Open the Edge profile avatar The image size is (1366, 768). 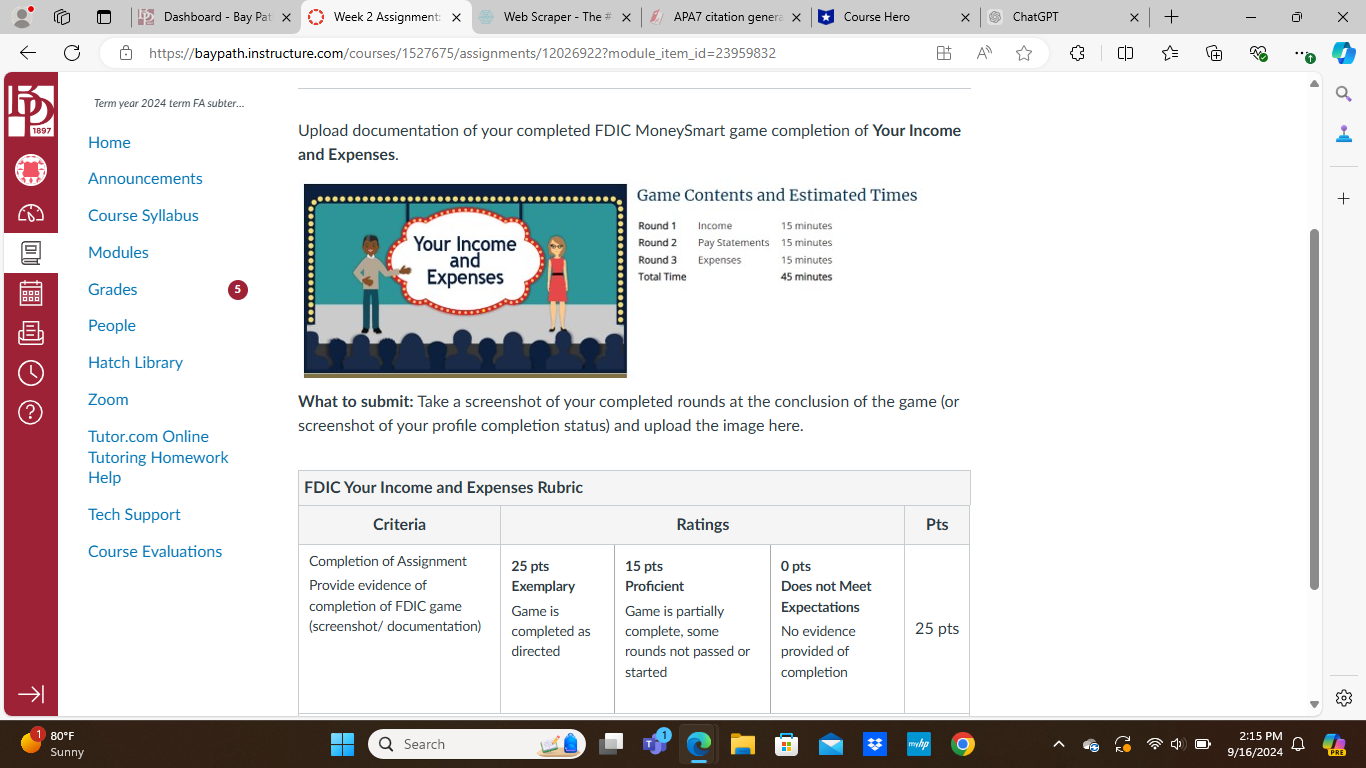(22, 17)
